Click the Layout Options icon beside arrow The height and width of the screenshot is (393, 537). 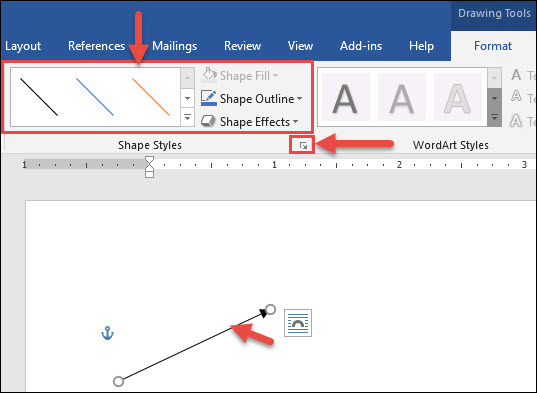298,323
